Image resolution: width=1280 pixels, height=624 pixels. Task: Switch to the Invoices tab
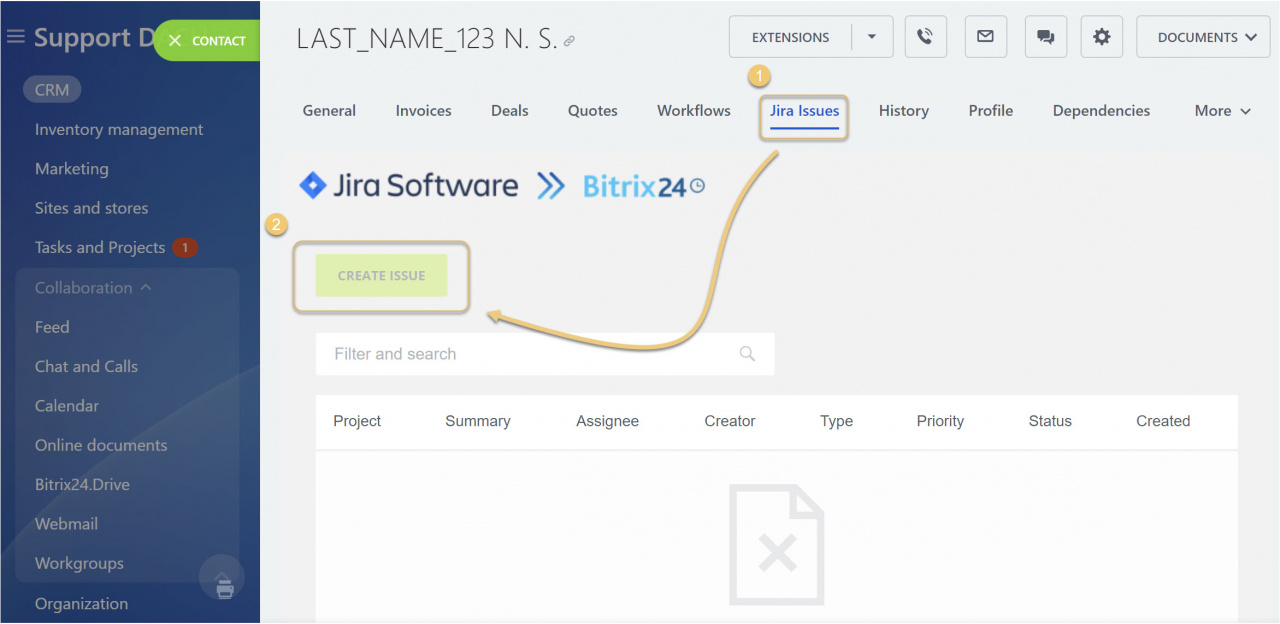click(423, 111)
